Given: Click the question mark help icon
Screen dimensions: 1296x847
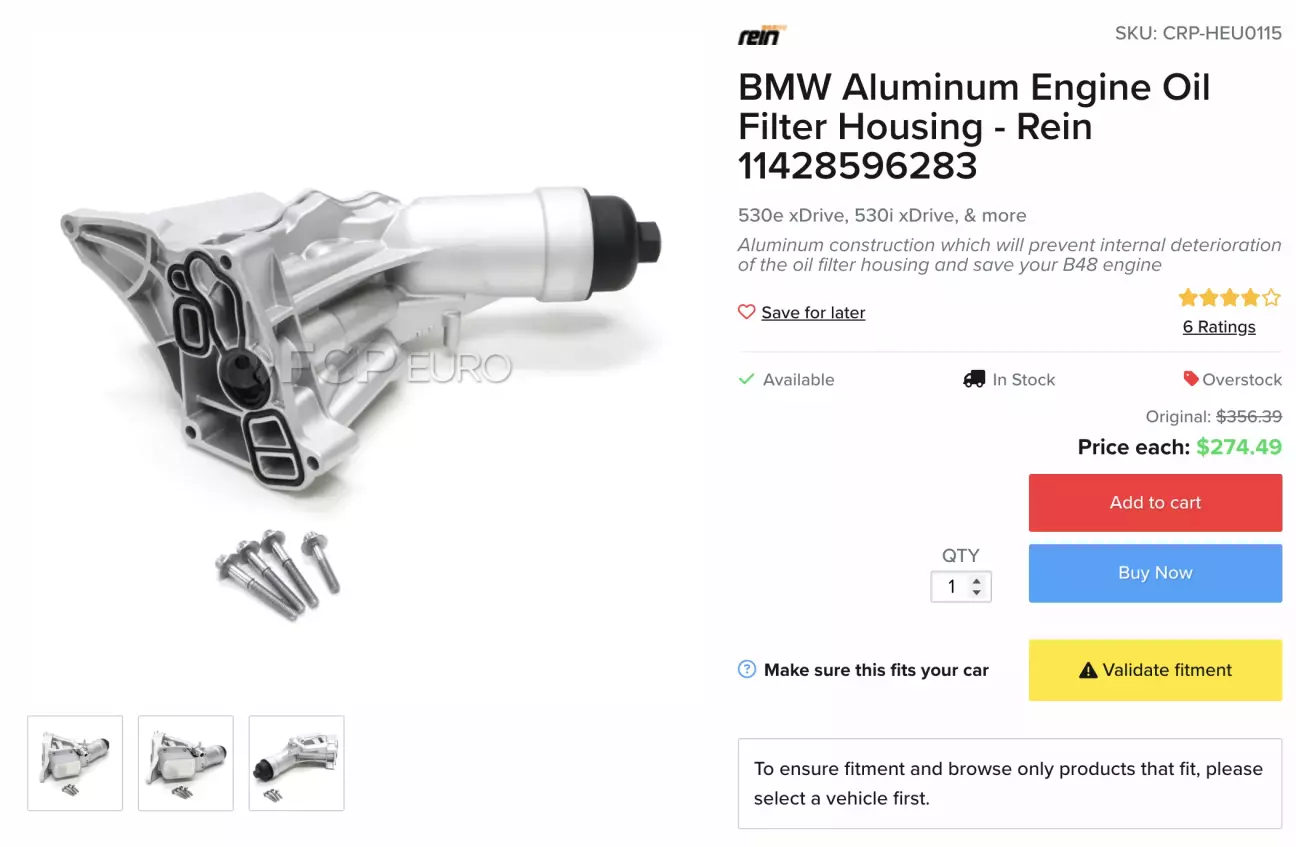Looking at the screenshot, I should [x=747, y=670].
